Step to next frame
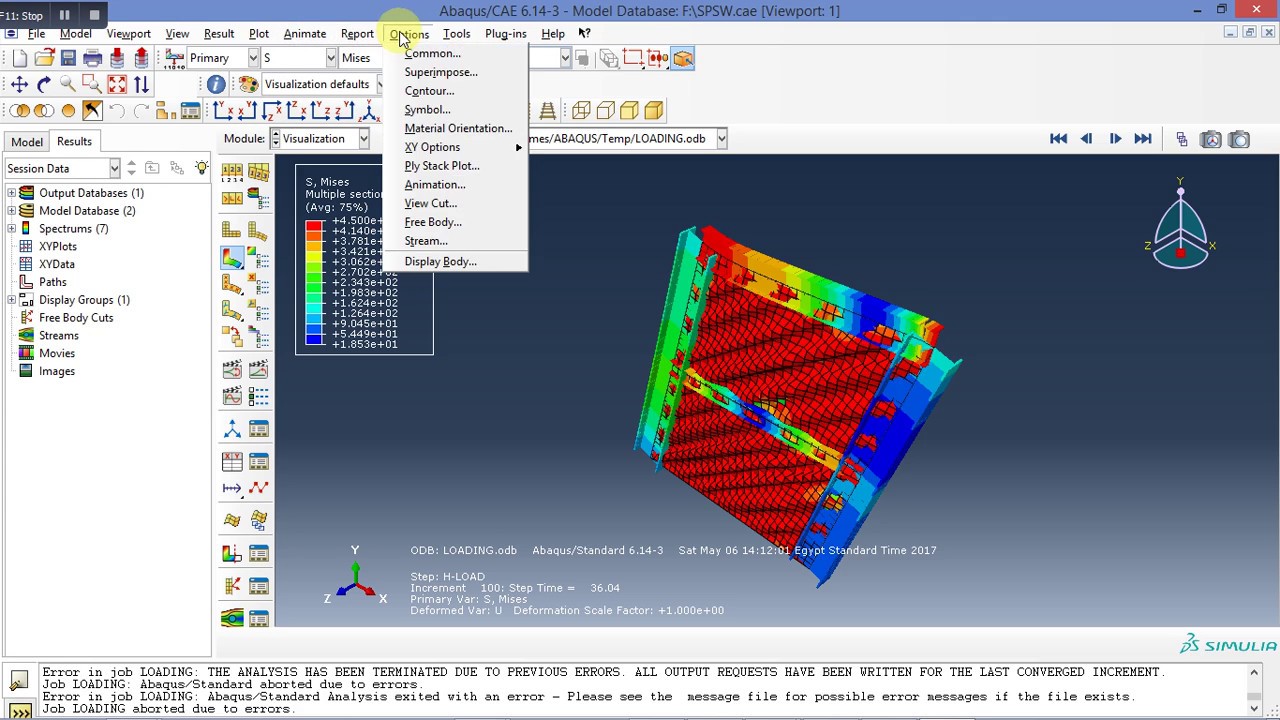 [x=1115, y=139]
